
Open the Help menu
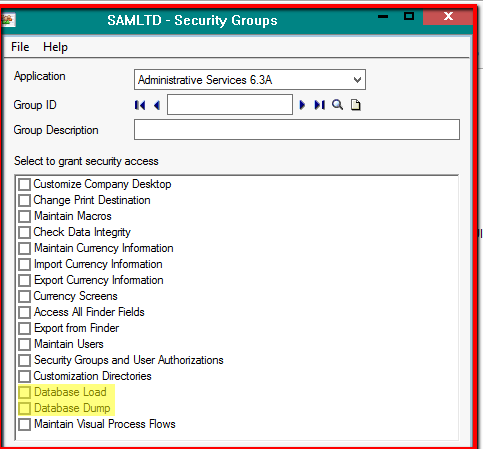pyautogui.click(x=55, y=47)
